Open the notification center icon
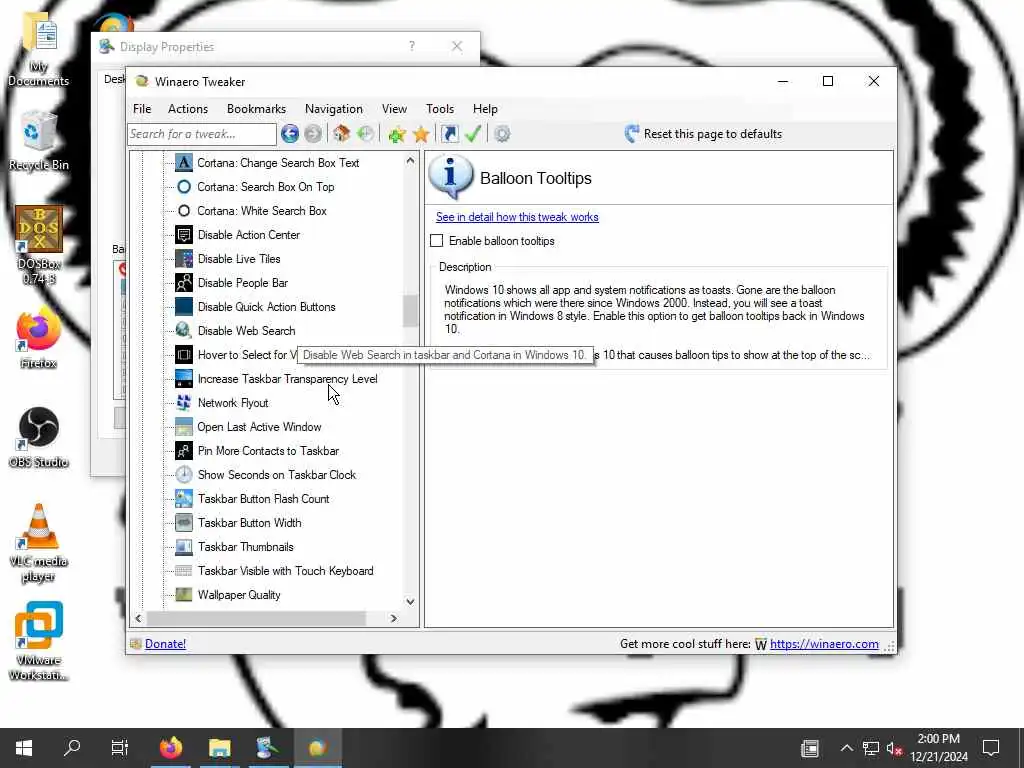This screenshot has width=1024, height=768. (991, 748)
